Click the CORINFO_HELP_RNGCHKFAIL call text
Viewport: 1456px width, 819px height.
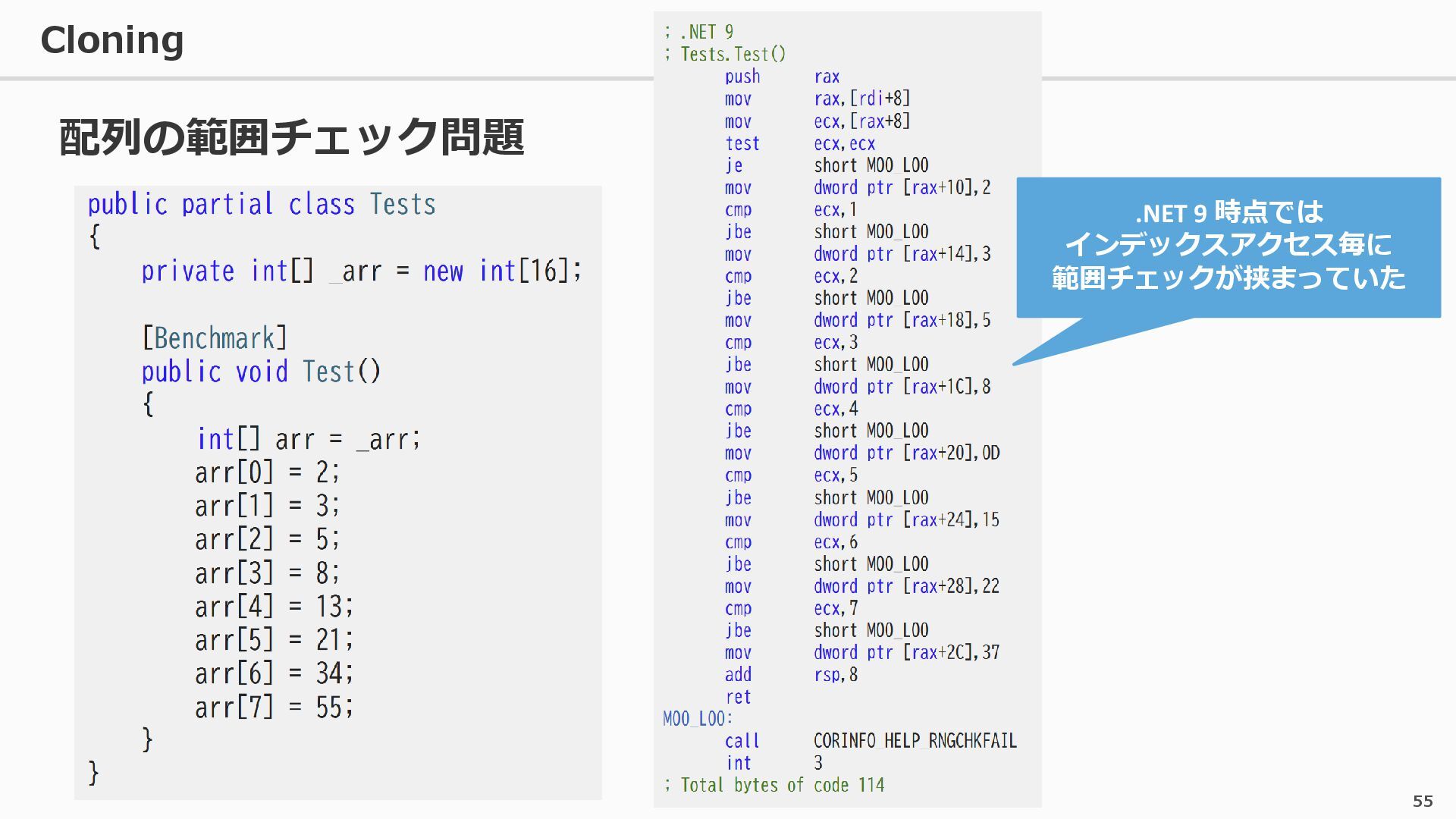pyautogui.click(x=915, y=741)
